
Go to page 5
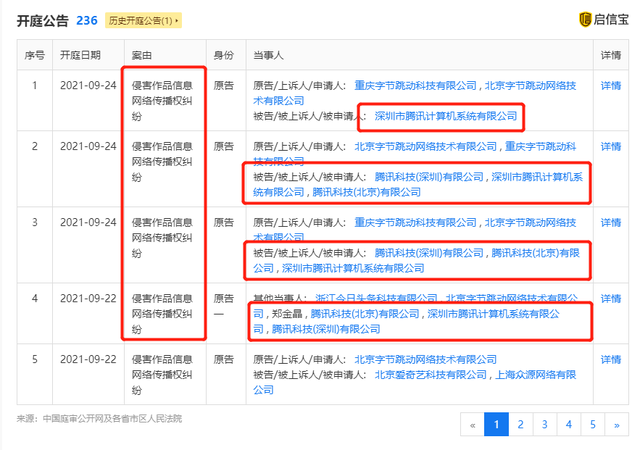pos(593,425)
